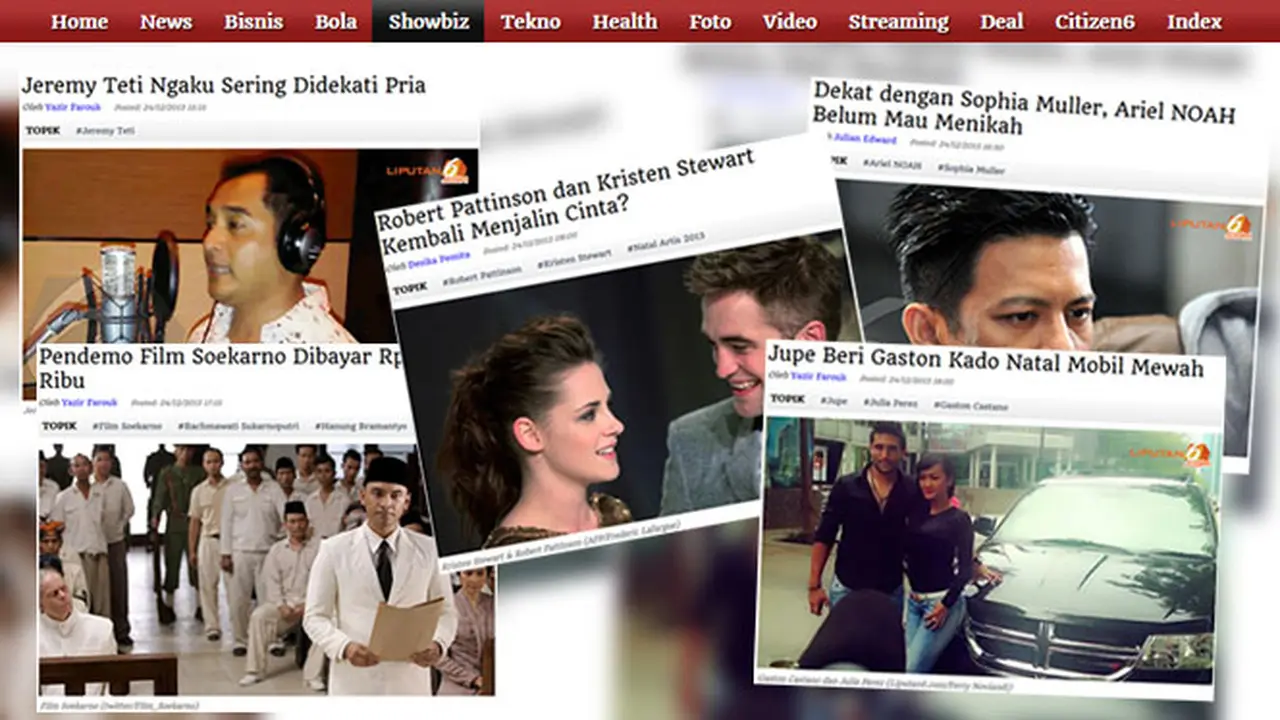
Task: Open the Jeremy Teti Ngaku Sering Didekati Pria headline
Action: [x=224, y=85]
